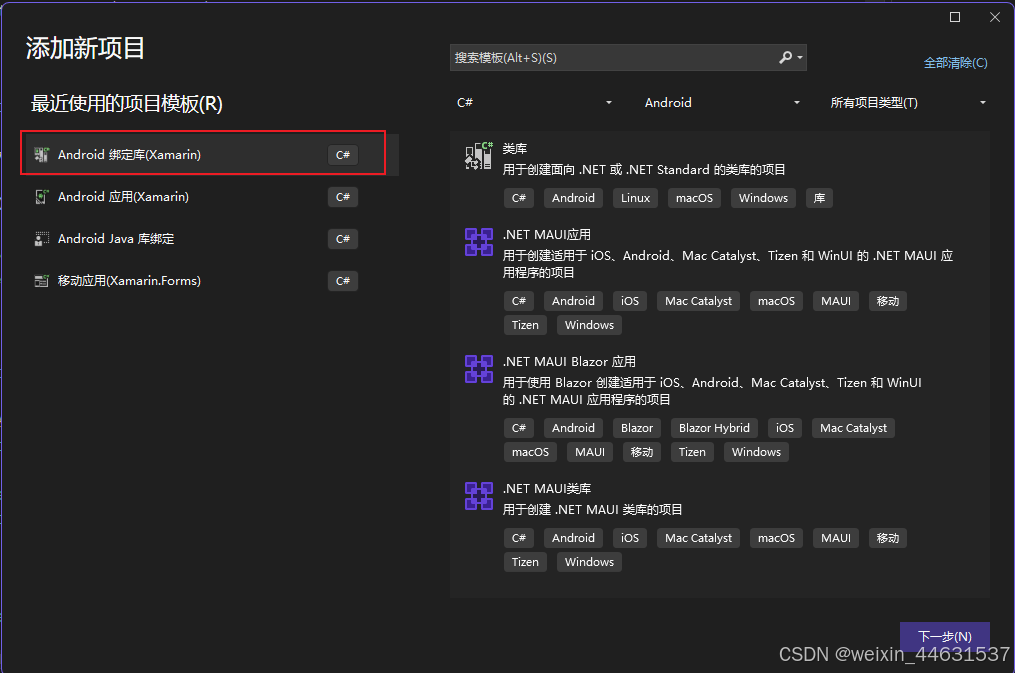The height and width of the screenshot is (673, 1015).
Task: Click Windows tag under .NET MAUI Blazor 应用
Action: pyautogui.click(x=756, y=452)
